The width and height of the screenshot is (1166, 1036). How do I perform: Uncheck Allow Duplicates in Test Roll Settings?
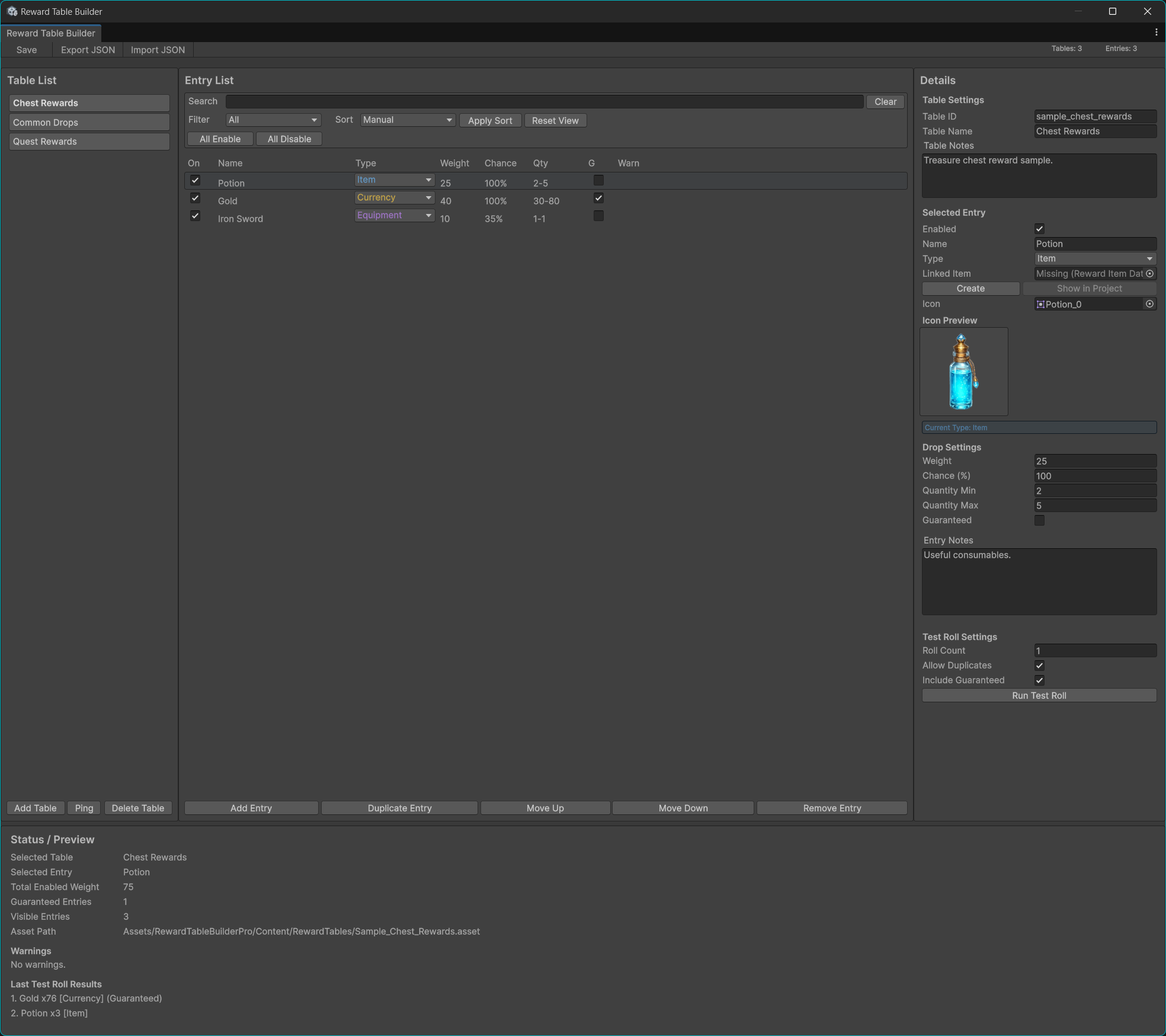tap(1039, 666)
